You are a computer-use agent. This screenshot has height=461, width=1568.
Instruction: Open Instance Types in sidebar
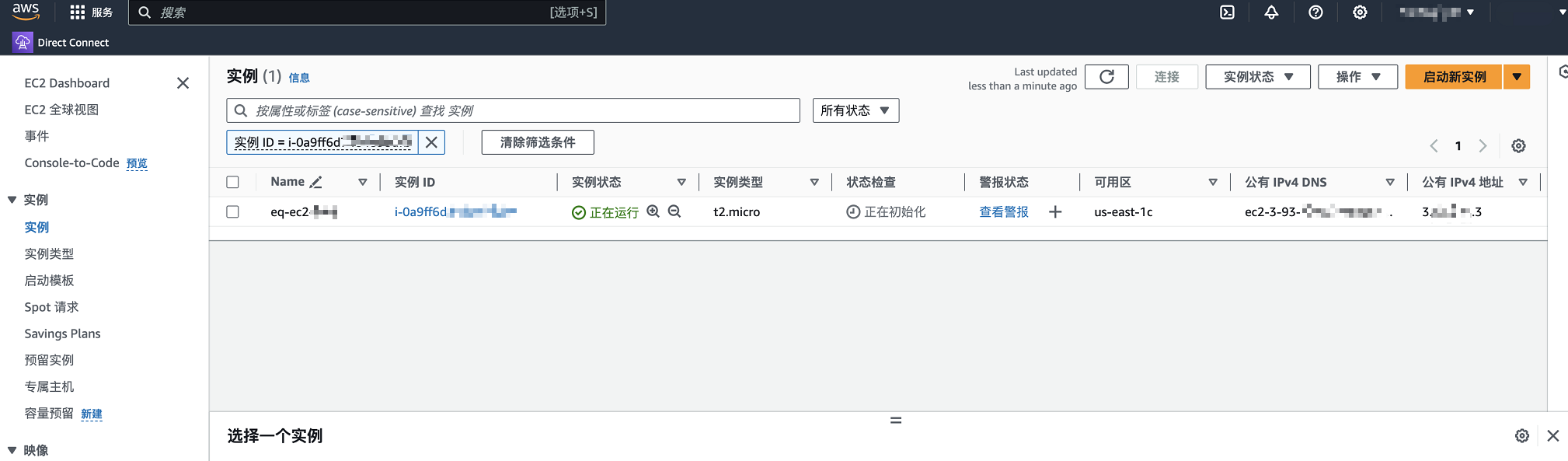(49, 253)
